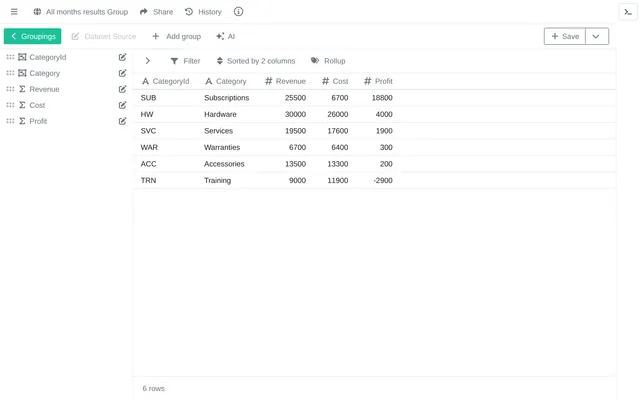Edit the Category grouping
The width and height of the screenshot is (640, 400).
click(x=122, y=73)
